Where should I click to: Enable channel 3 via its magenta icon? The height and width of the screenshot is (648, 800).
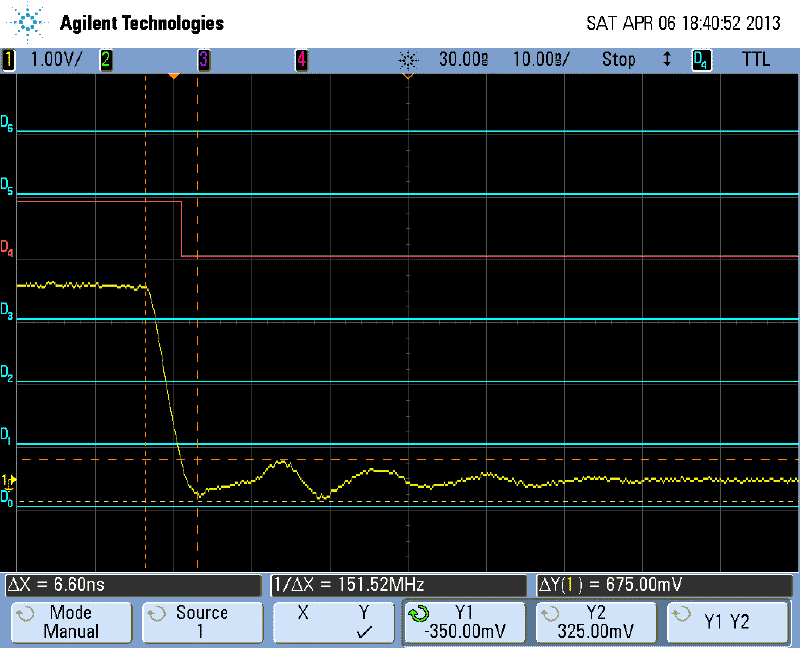(x=203, y=59)
